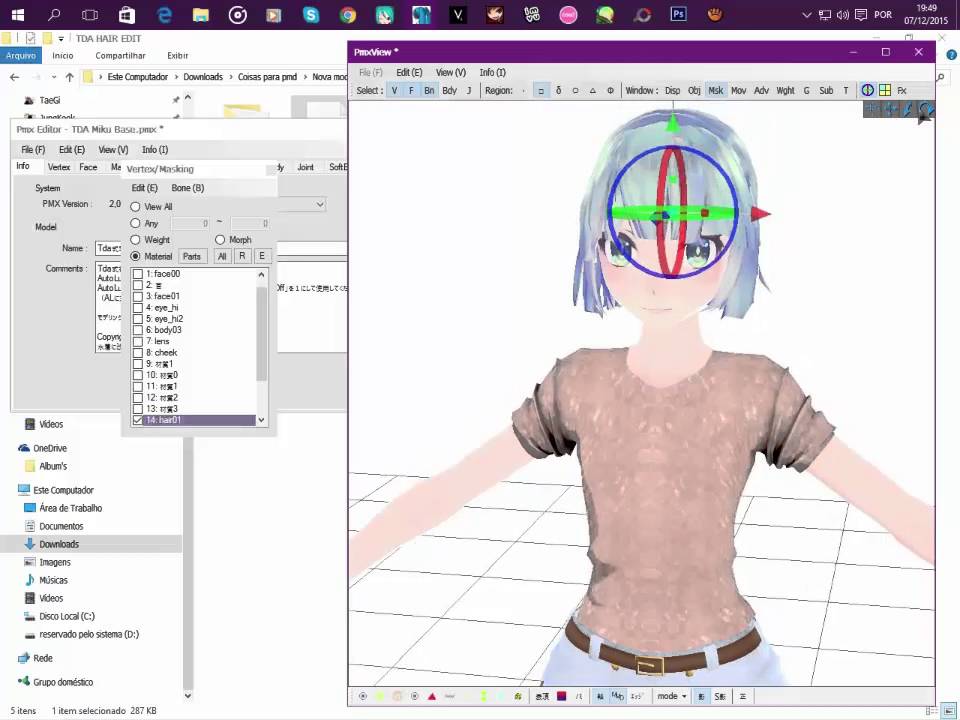Image resolution: width=960 pixels, height=720 pixels.
Task: Open Edit (E) menu in Vertex/Masking
Action: click(x=144, y=188)
